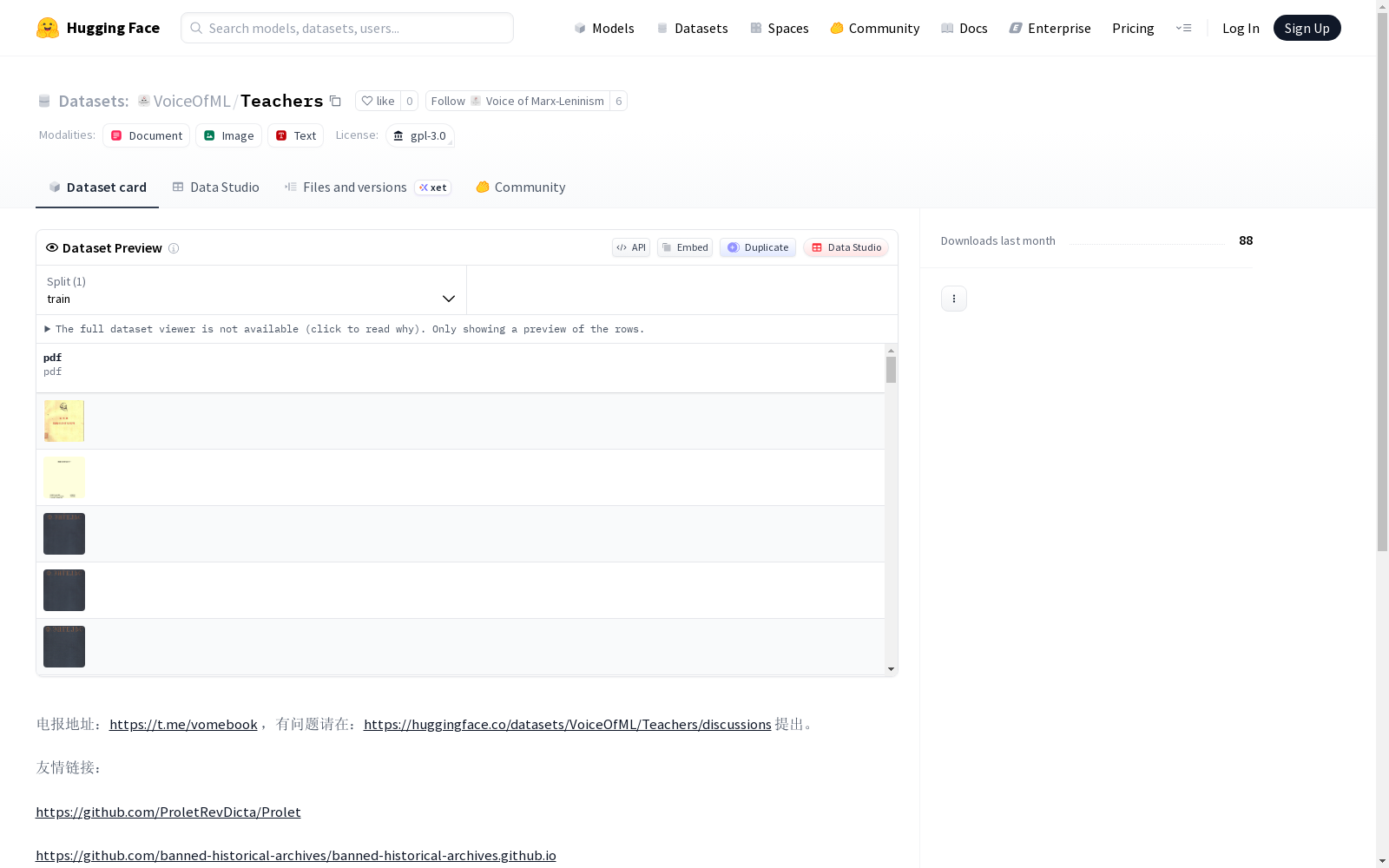Open the Hugging Face logo homepage
Screen dimensions: 1389x868
98,28
